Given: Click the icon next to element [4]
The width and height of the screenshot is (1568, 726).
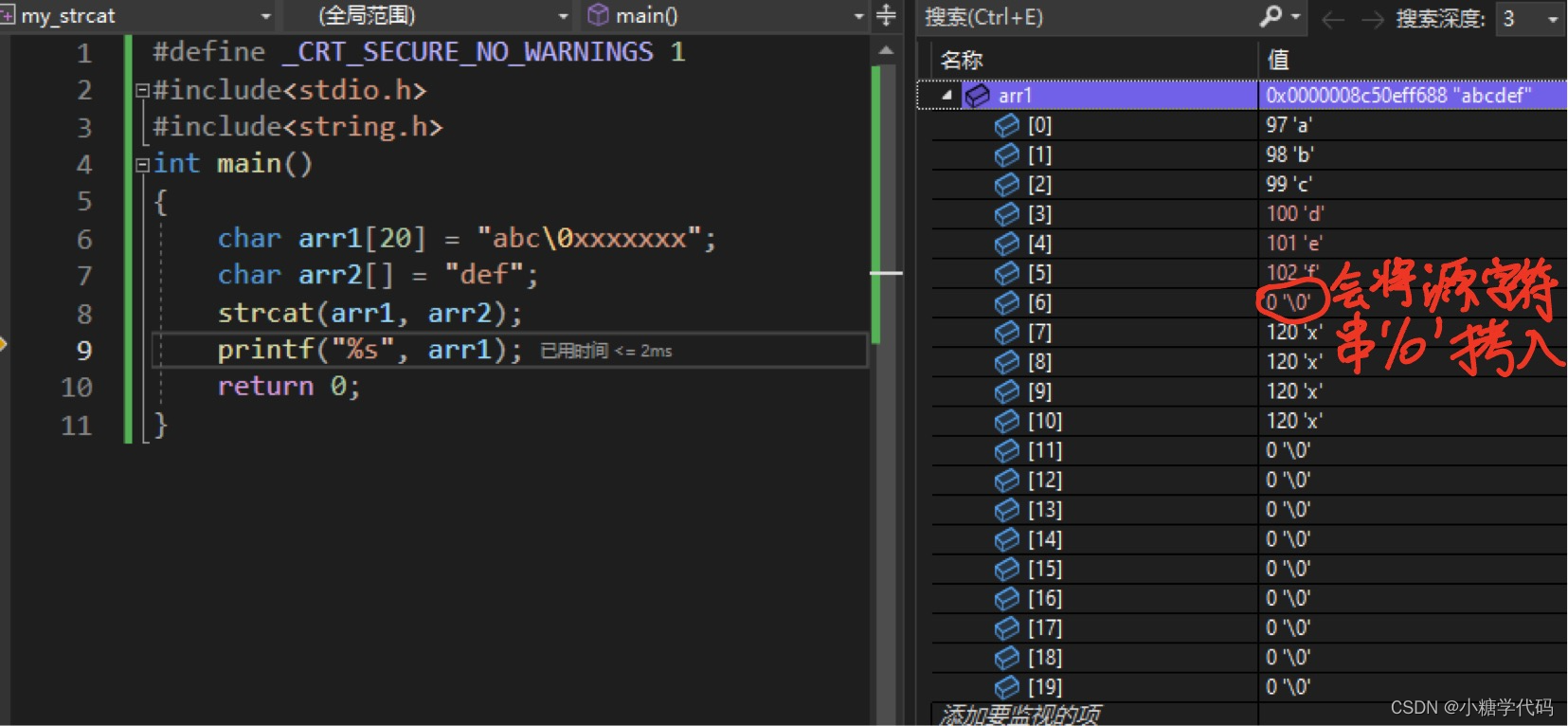Looking at the screenshot, I should tap(1006, 244).
